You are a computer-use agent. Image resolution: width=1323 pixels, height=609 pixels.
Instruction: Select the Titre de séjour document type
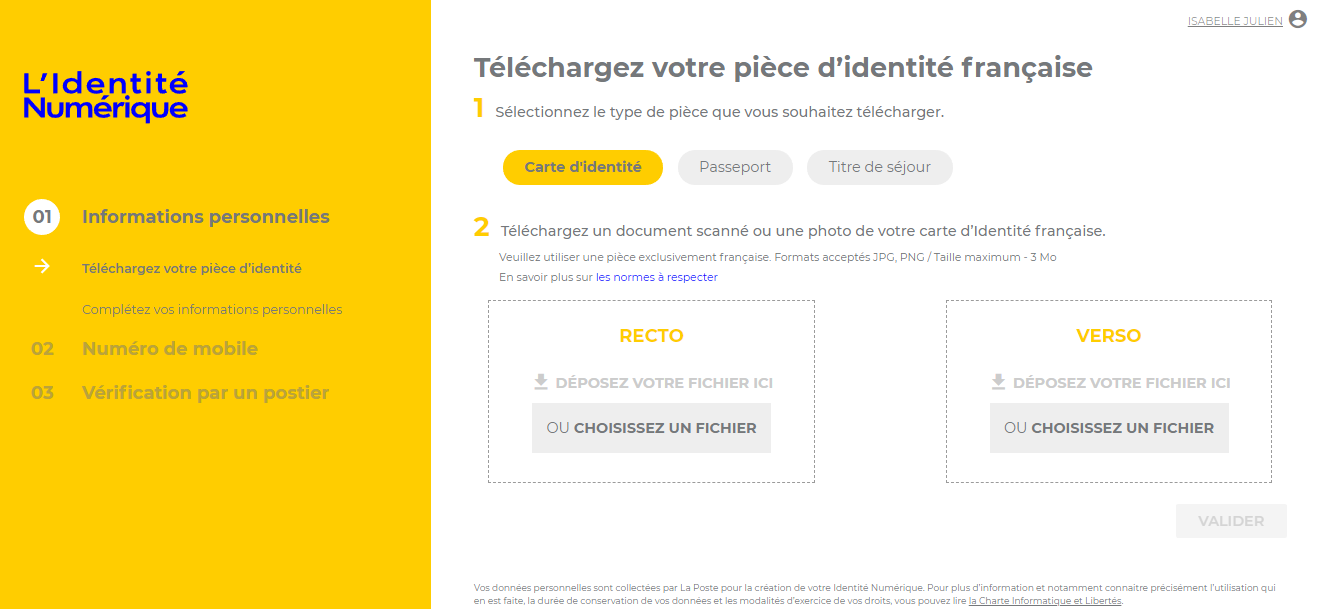coord(879,167)
